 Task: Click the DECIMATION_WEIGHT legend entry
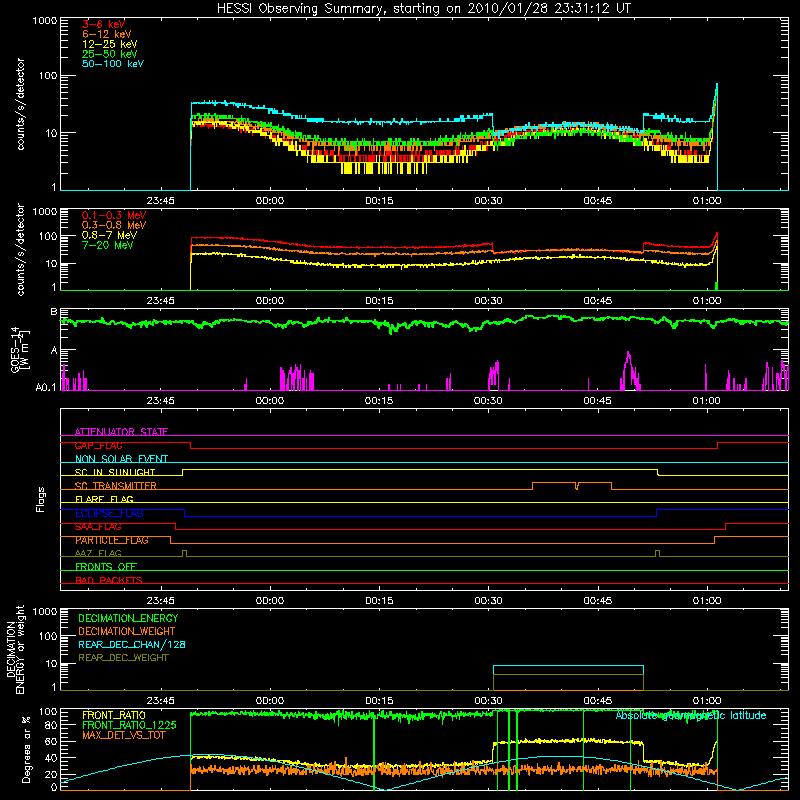coord(127,631)
